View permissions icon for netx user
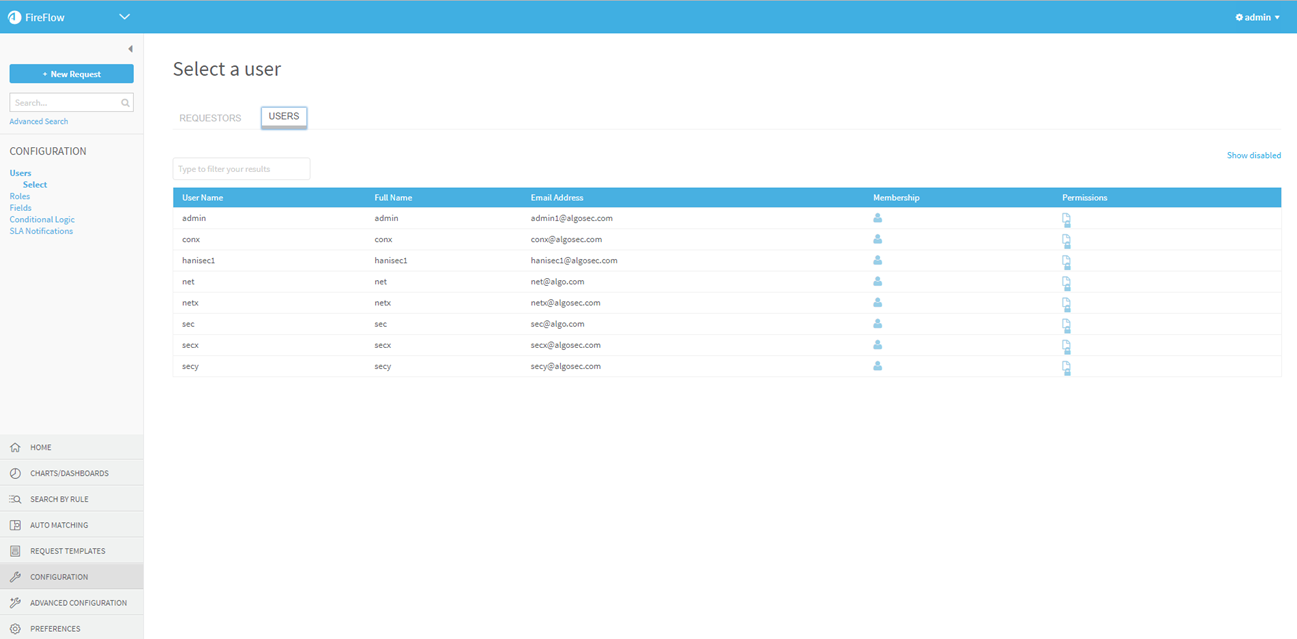The image size is (1297, 639). pyautogui.click(x=1066, y=304)
